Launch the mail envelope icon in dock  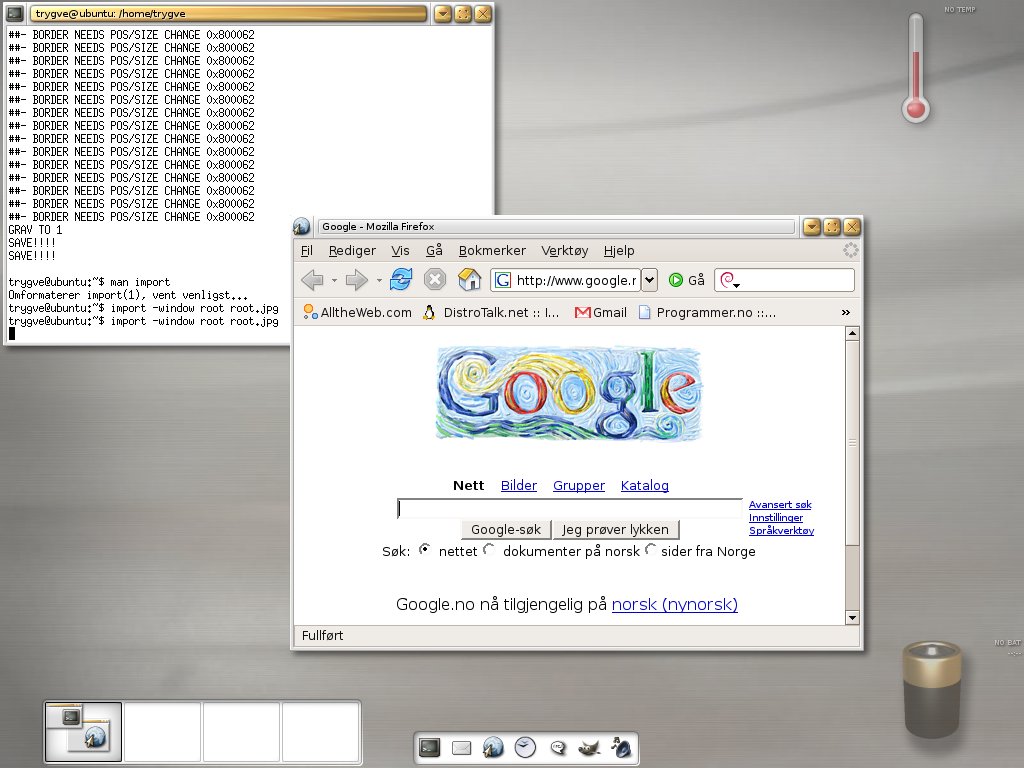point(462,748)
